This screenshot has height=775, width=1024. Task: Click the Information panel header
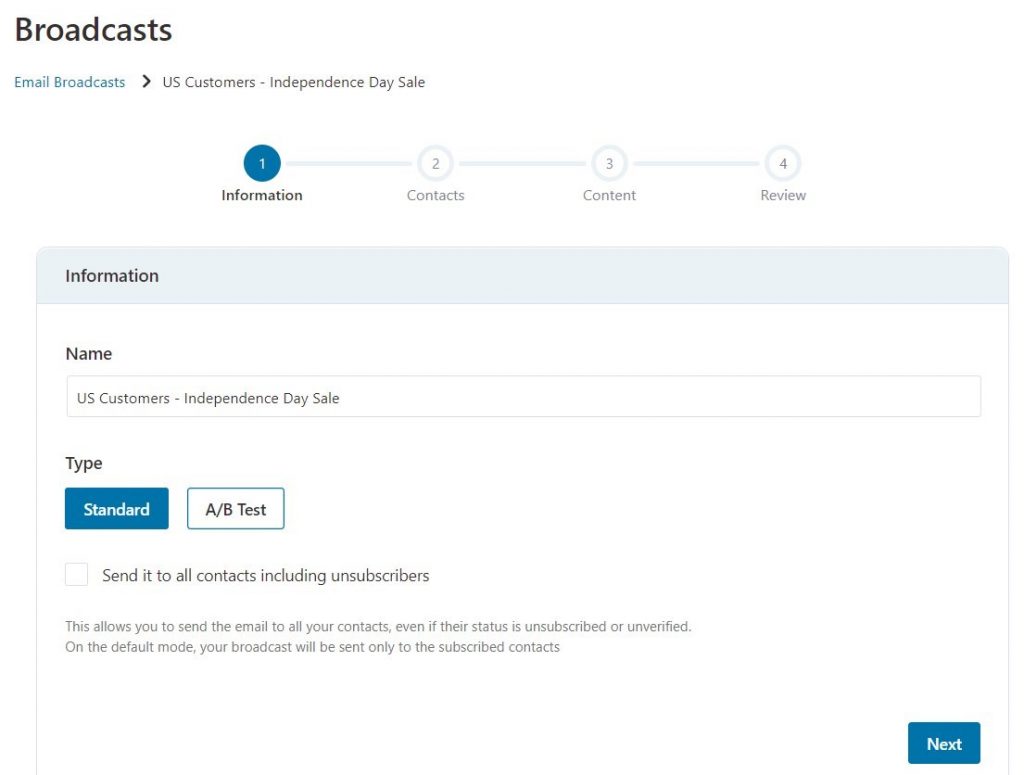pyautogui.click(x=522, y=276)
